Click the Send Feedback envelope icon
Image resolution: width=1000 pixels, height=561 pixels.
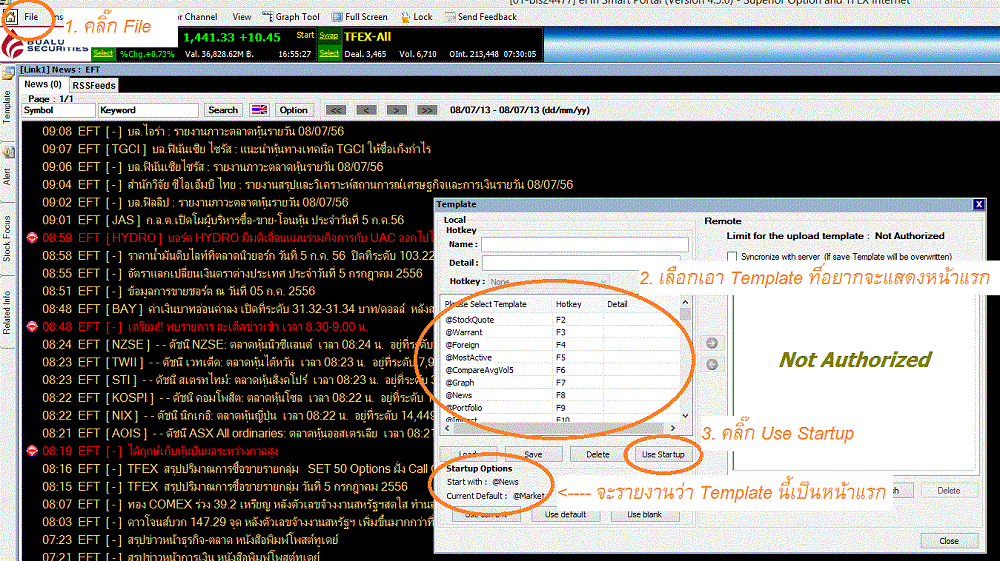click(x=450, y=17)
